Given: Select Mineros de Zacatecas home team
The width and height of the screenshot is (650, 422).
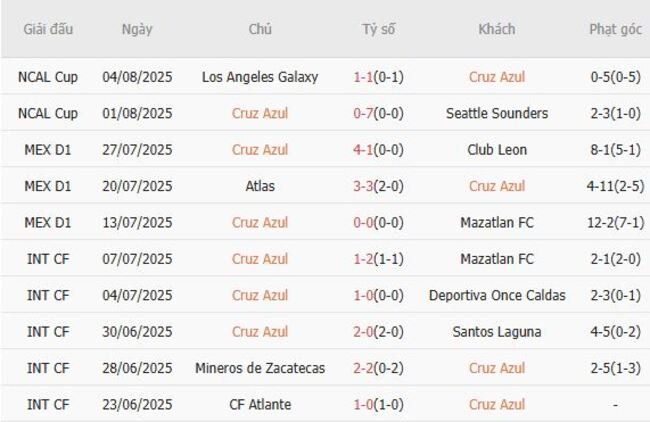Looking at the screenshot, I should (260, 368).
